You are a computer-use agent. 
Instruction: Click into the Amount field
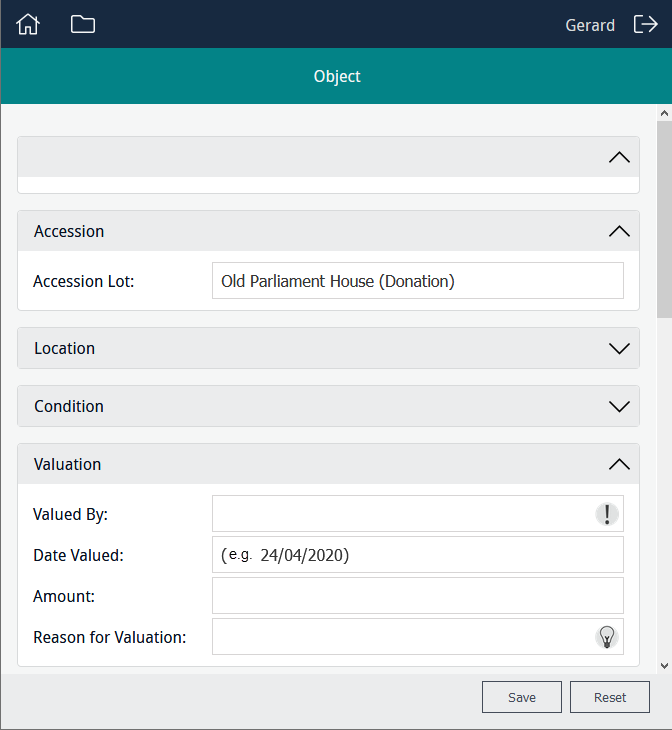[x=417, y=596]
